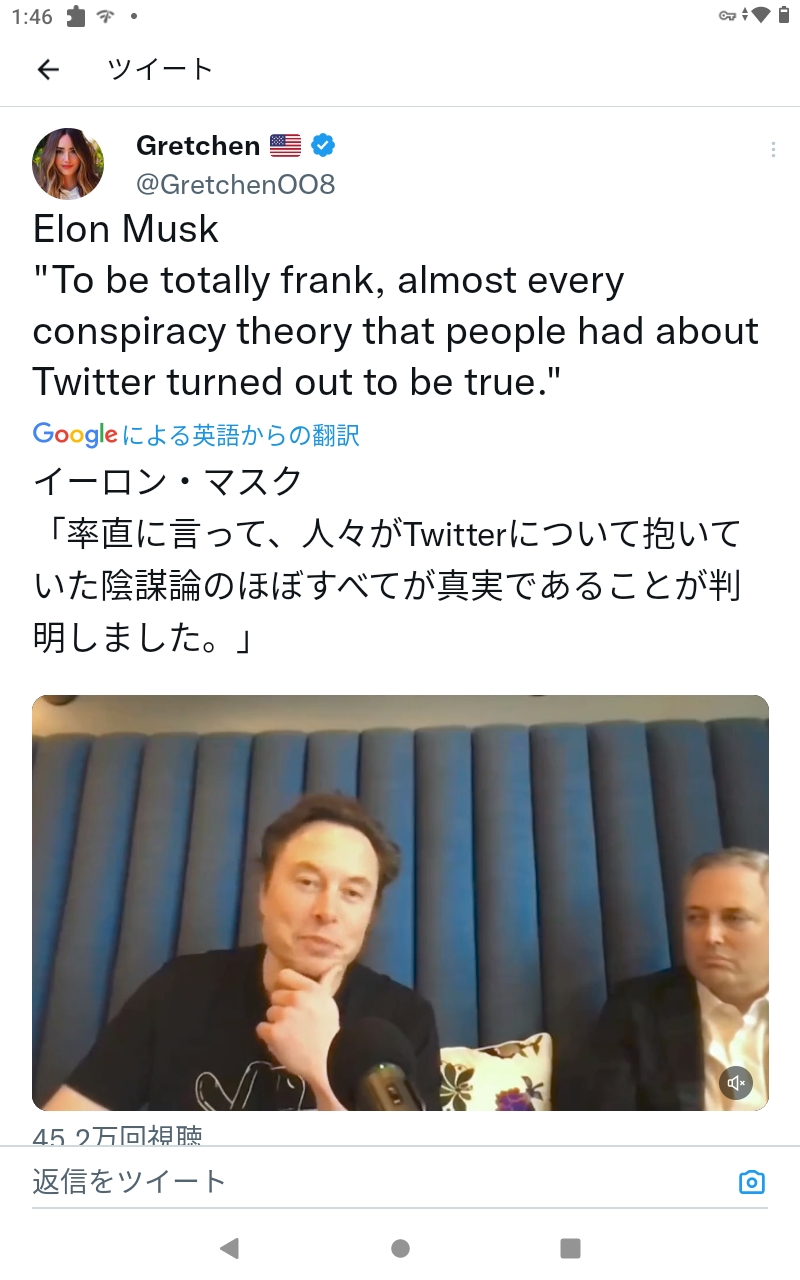Screen dimensions: 800x1280
Task: Open the @GretchenOO8 handle
Action: pyautogui.click(x=235, y=185)
